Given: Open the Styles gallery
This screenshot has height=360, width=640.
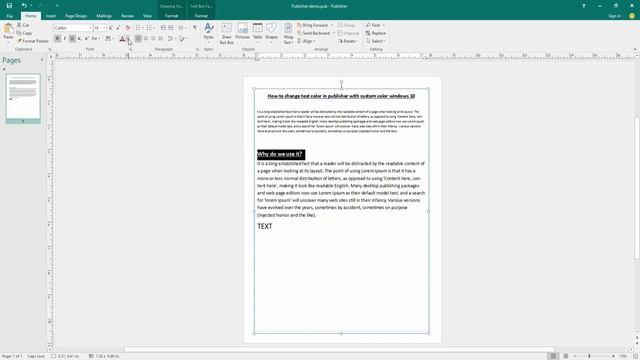Looking at the screenshot, I should (209, 32).
